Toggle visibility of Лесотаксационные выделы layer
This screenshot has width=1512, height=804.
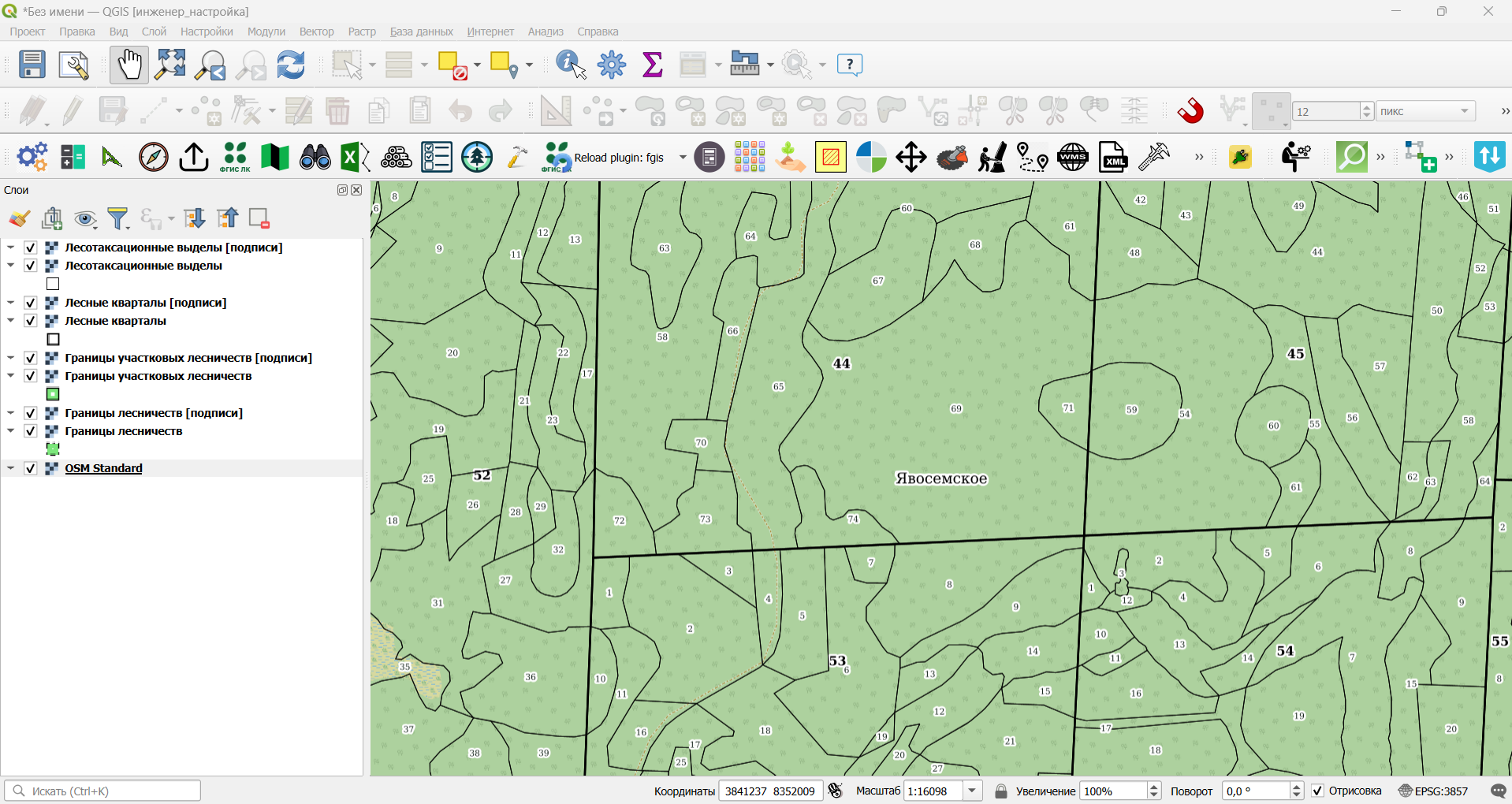(31, 266)
